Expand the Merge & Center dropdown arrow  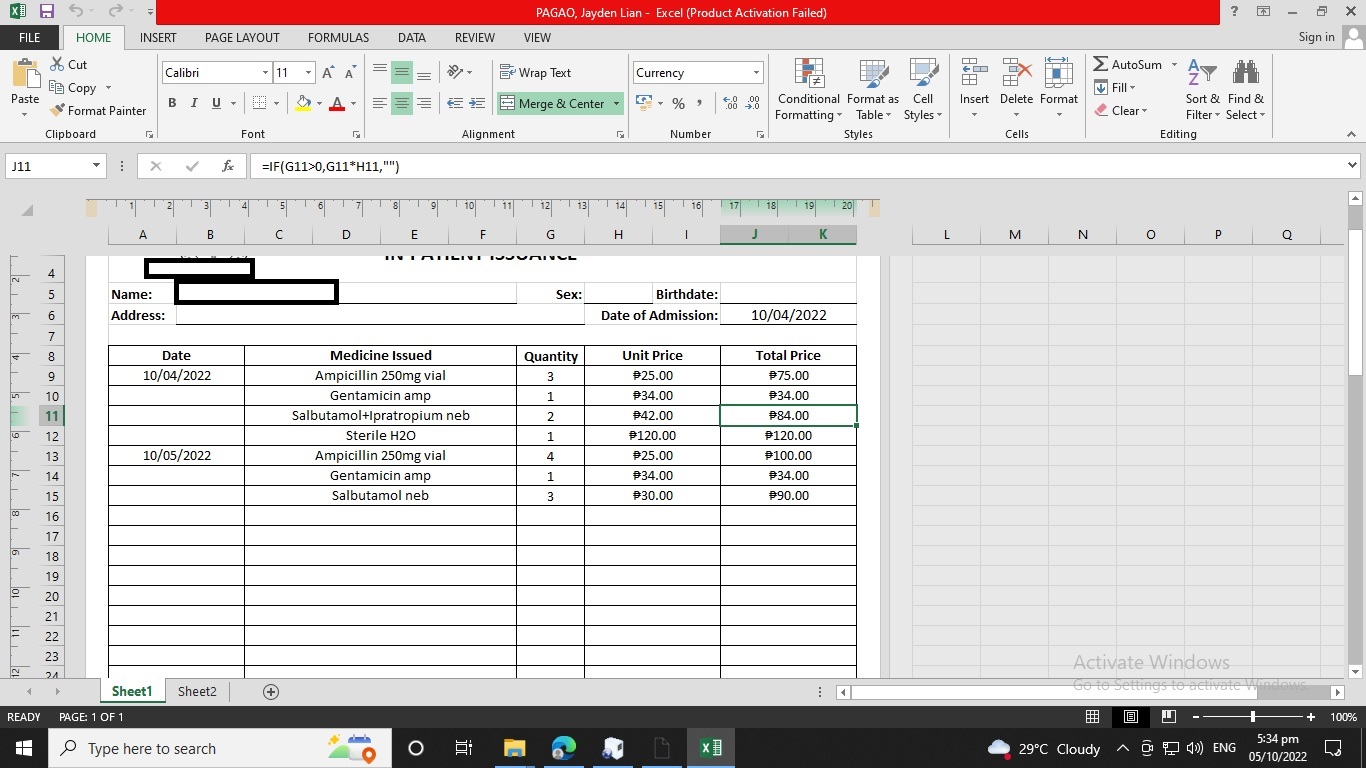[x=616, y=103]
